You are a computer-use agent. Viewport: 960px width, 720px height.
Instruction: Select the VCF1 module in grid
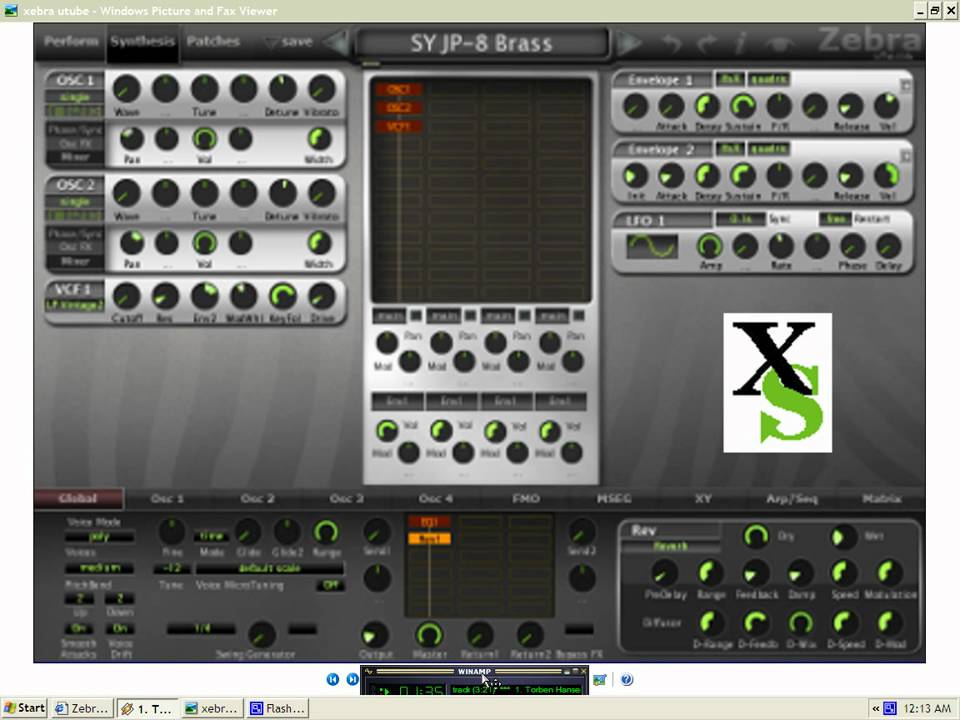(x=399, y=126)
